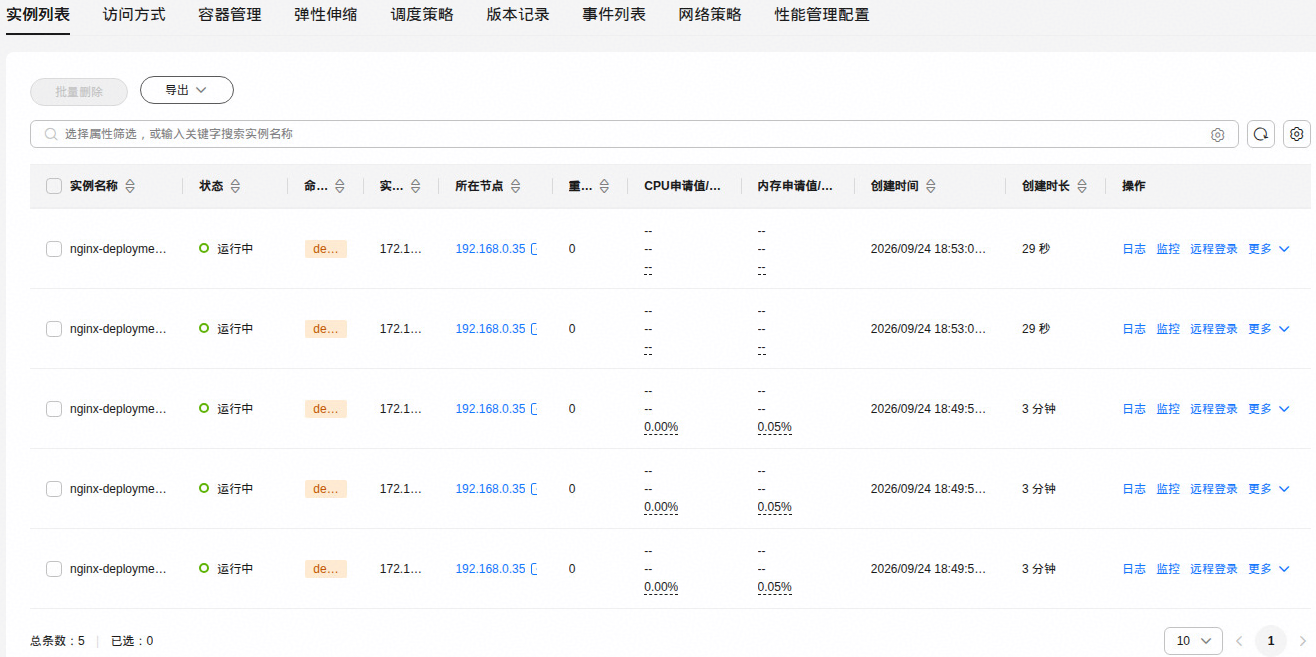Select page number 1 in pagination
1316x657 pixels.
pos(1271,640)
